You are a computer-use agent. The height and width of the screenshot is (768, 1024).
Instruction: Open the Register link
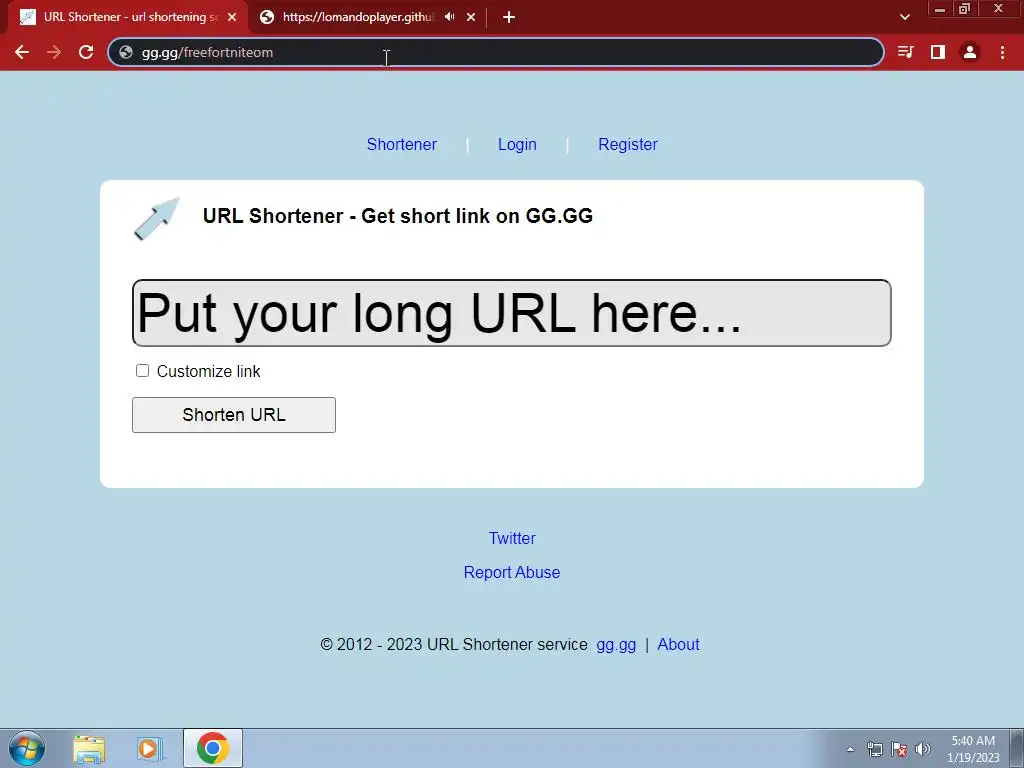click(x=628, y=144)
